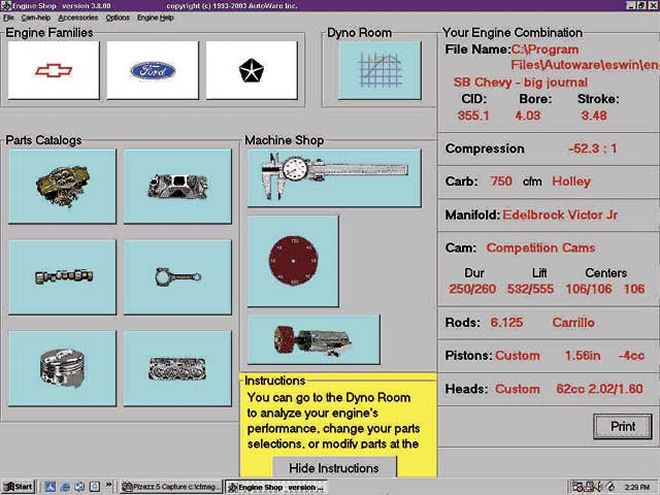Click the Stroke value 3.48
The width and height of the screenshot is (660, 495).
point(593,116)
